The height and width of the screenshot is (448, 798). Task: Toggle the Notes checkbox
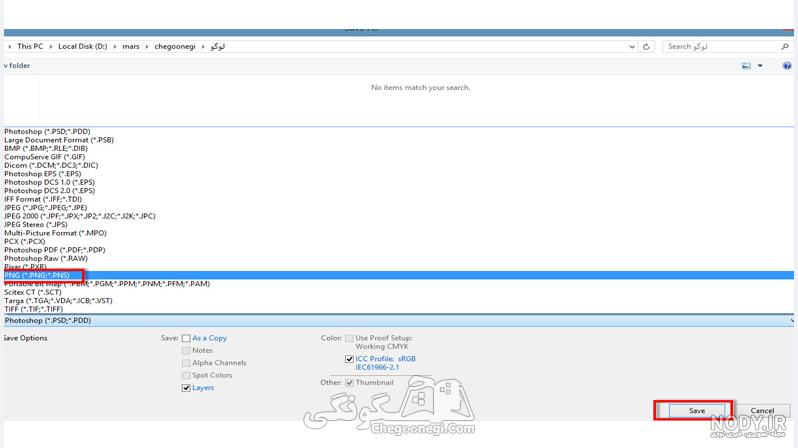point(186,351)
